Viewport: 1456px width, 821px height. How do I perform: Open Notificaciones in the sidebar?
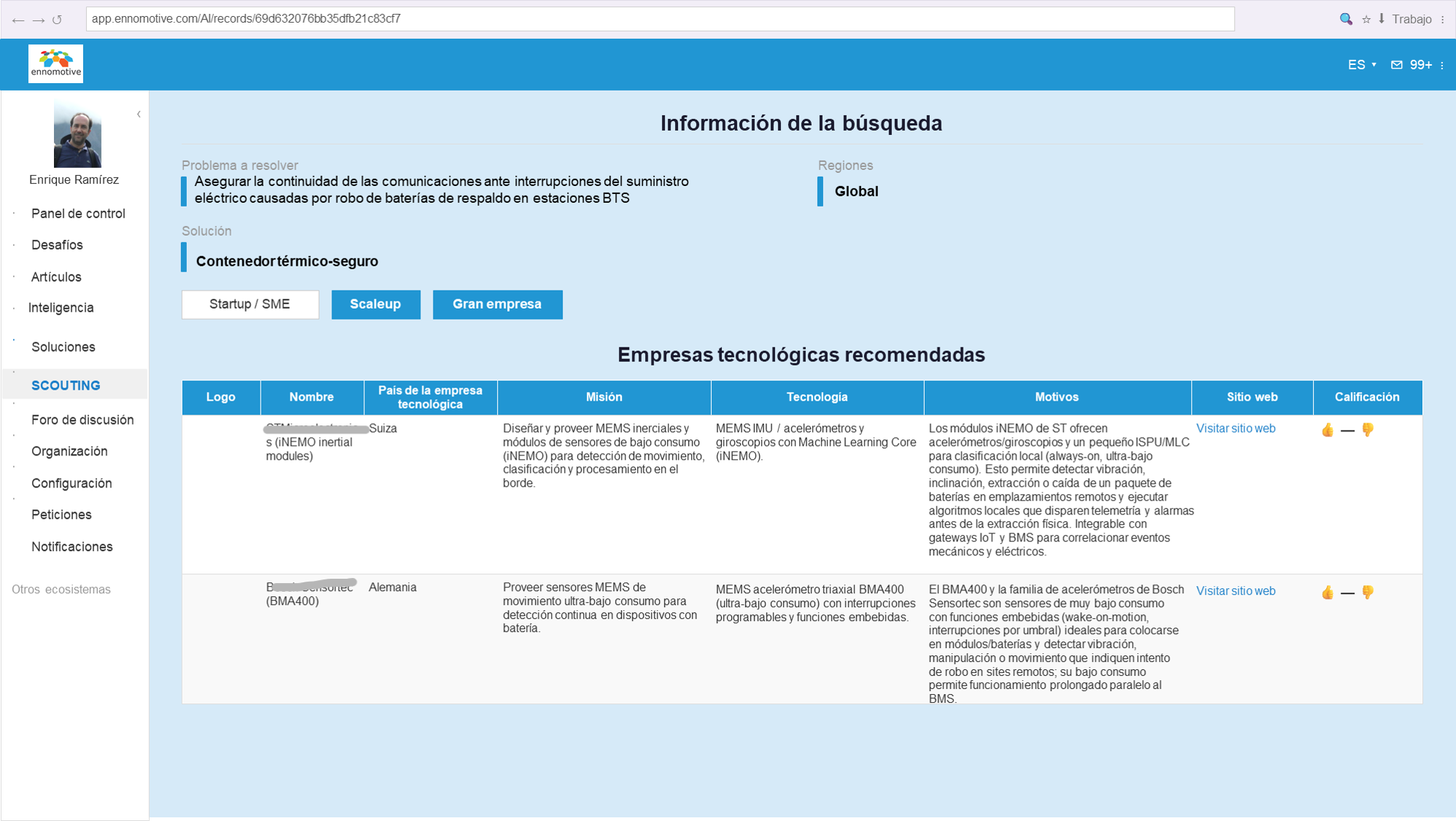click(x=72, y=547)
